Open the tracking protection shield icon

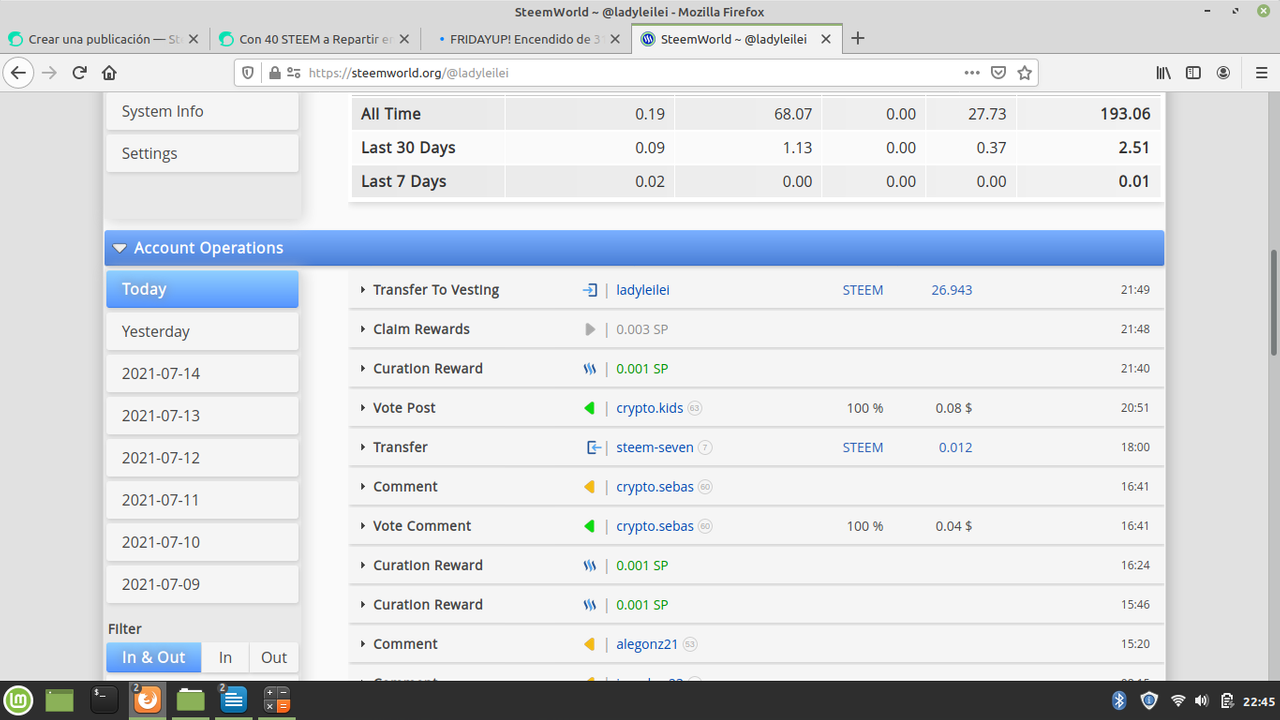(249, 73)
